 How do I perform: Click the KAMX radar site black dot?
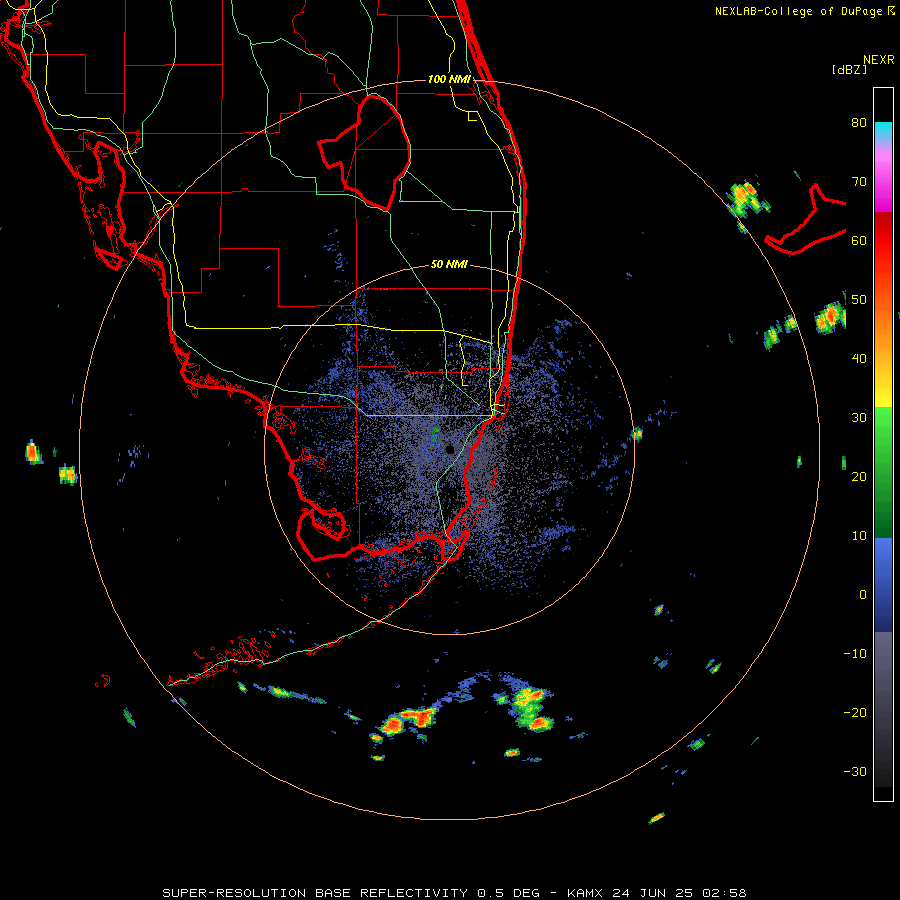click(449, 449)
